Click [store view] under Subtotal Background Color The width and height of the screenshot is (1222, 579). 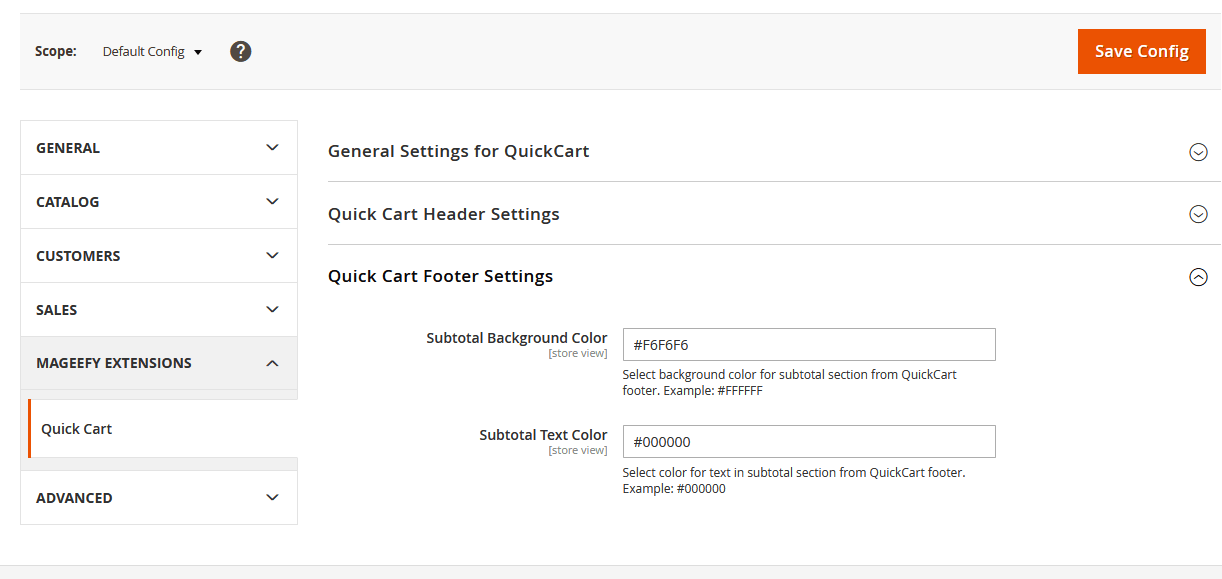(578, 353)
